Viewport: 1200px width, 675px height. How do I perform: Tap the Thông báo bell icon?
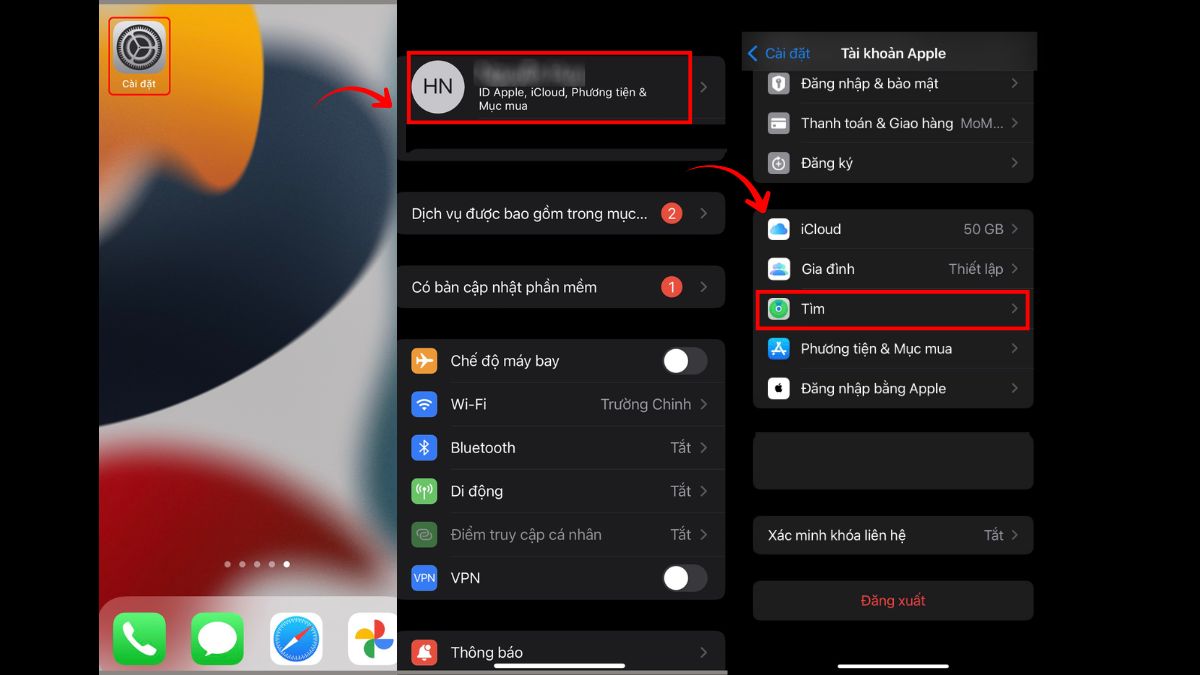click(x=424, y=653)
